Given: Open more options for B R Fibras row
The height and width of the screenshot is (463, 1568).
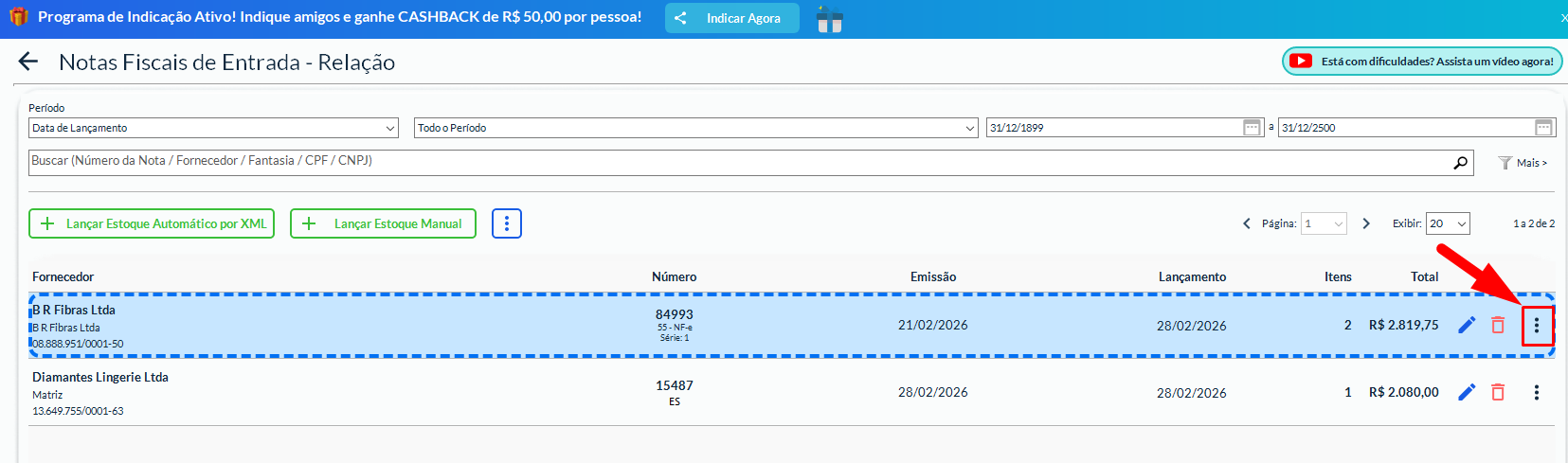Looking at the screenshot, I should [1537, 327].
